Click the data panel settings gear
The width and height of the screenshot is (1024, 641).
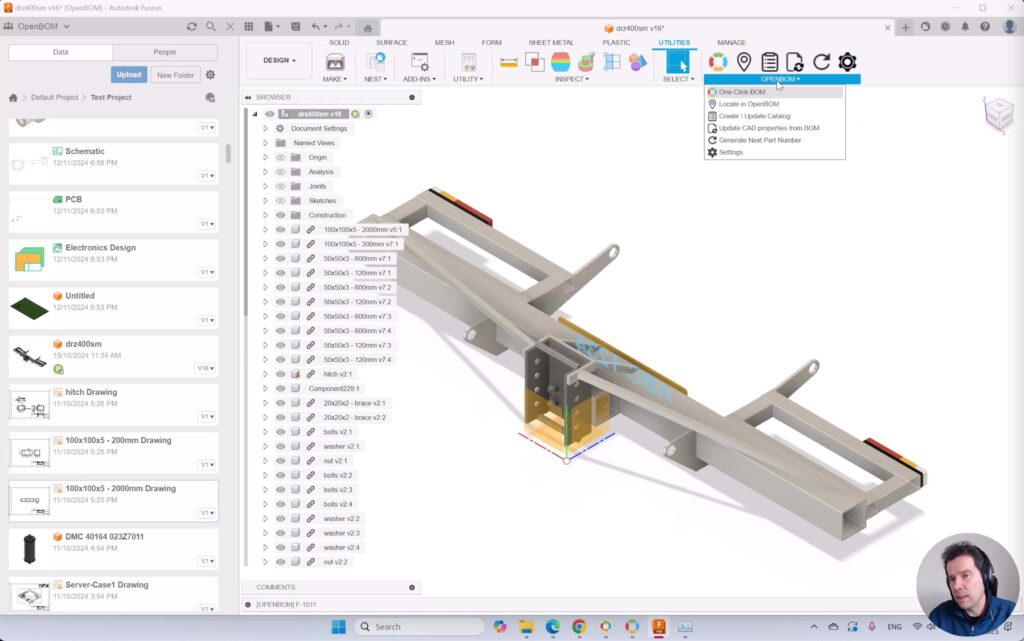(210, 75)
